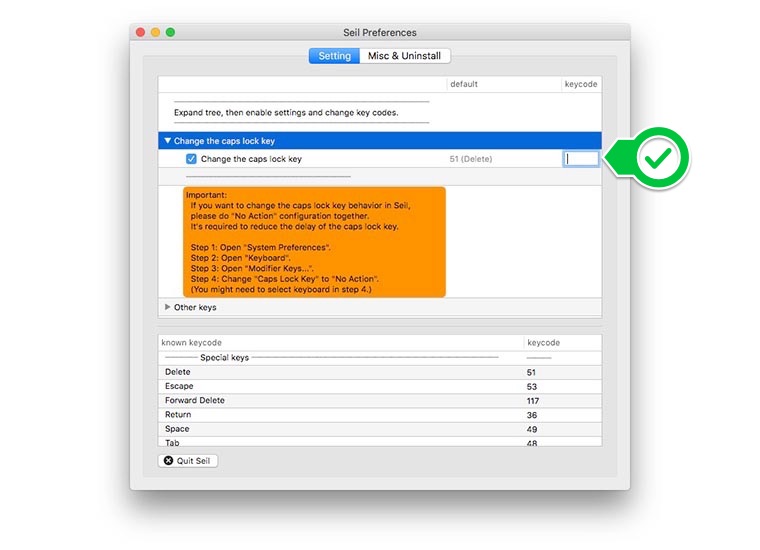The image size is (760, 550).
Task: Click the keycode 51 for Delete
Action: click(x=531, y=372)
